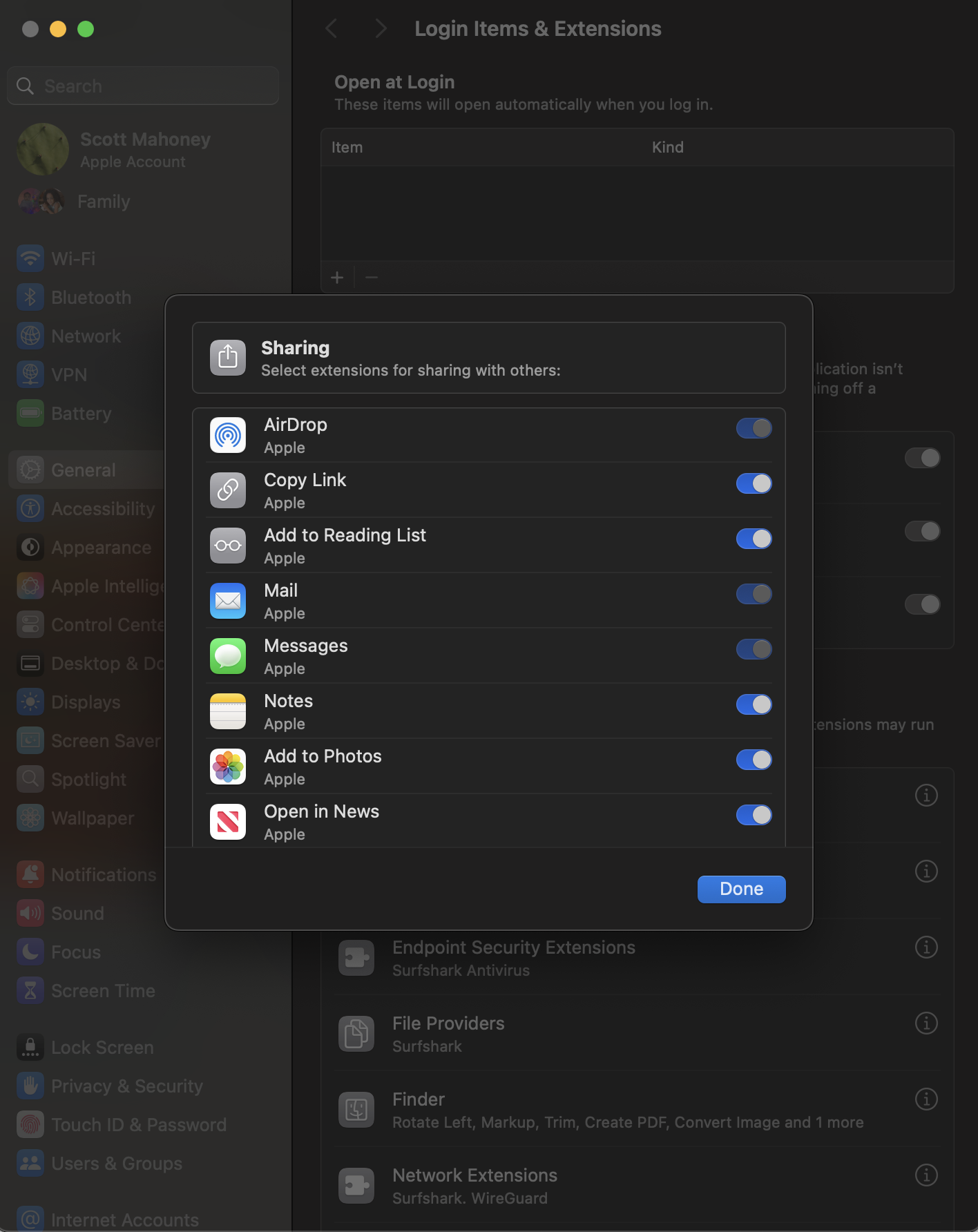Click the Mail envelope icon
This screenshot has width=978, height=1232.
(x=228, y=601)
